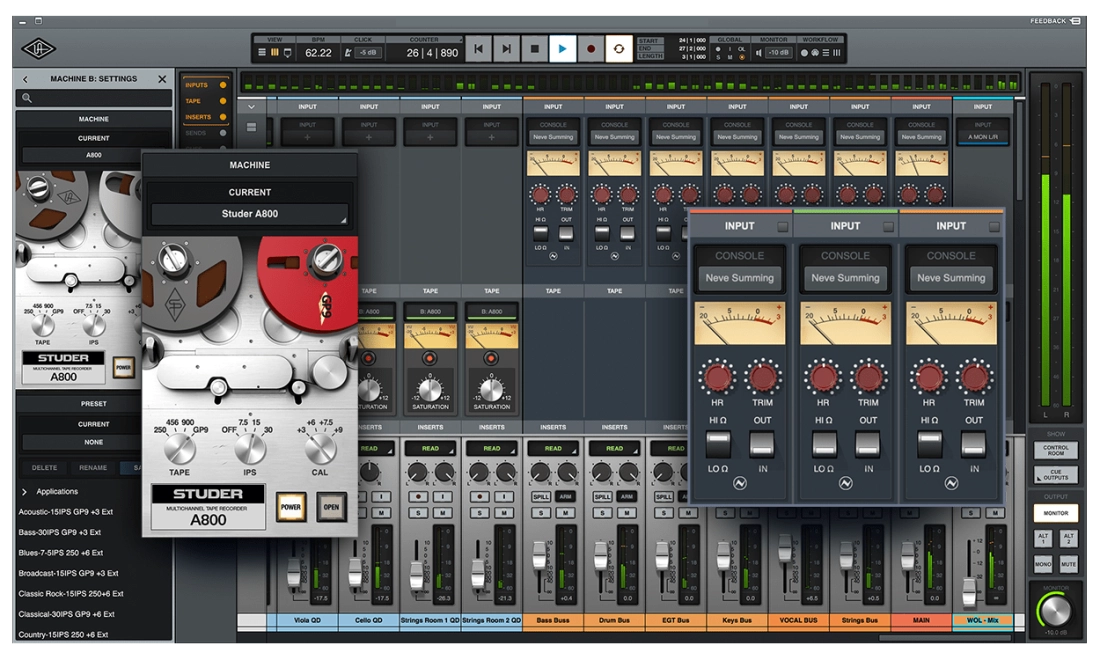Click the vertical bars WORKFLOW icon at far right
Screen dimensions: 1100x660
(x=836, y=53)
